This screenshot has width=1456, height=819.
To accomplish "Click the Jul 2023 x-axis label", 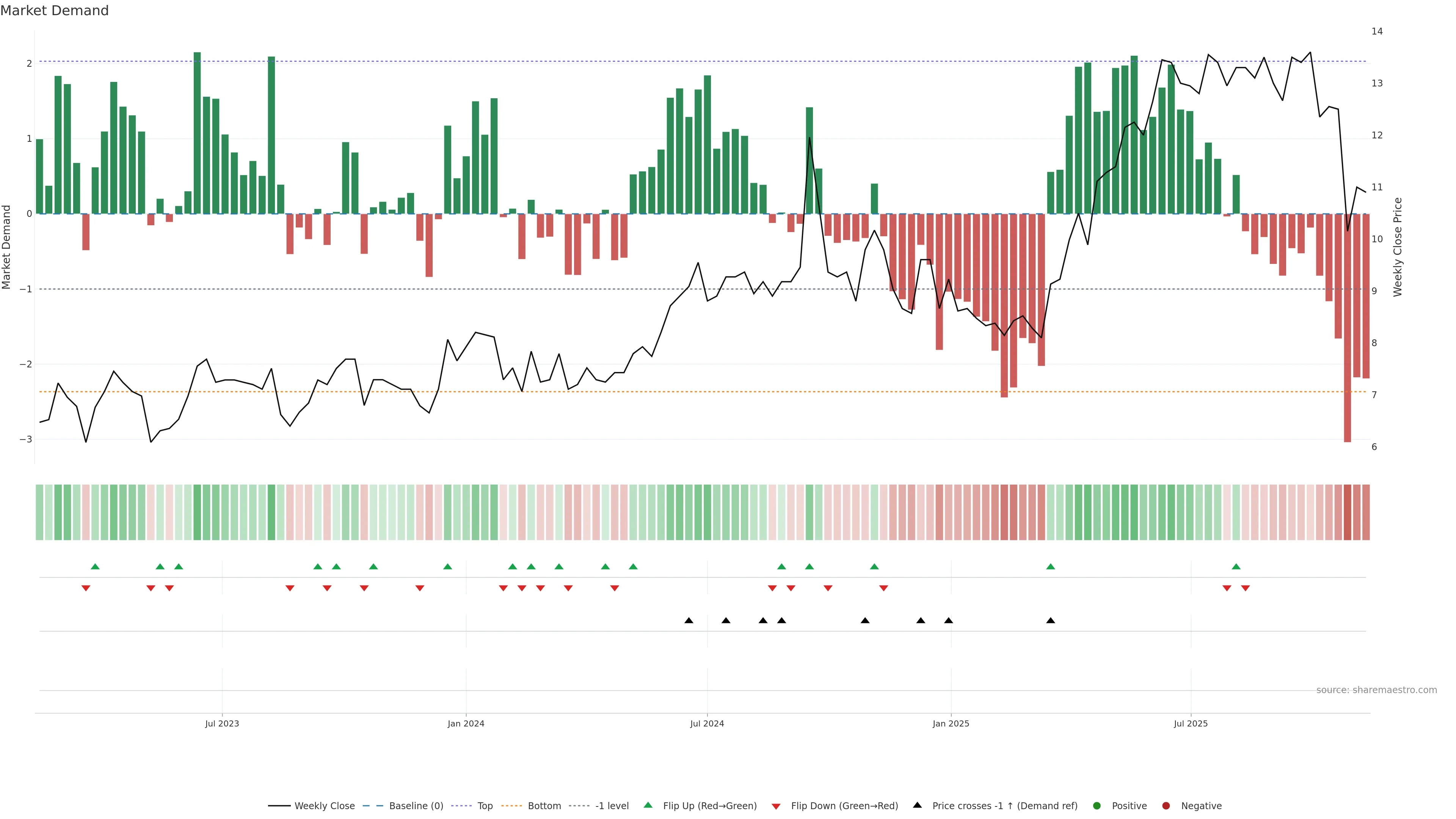I will [x=221, y=723].
